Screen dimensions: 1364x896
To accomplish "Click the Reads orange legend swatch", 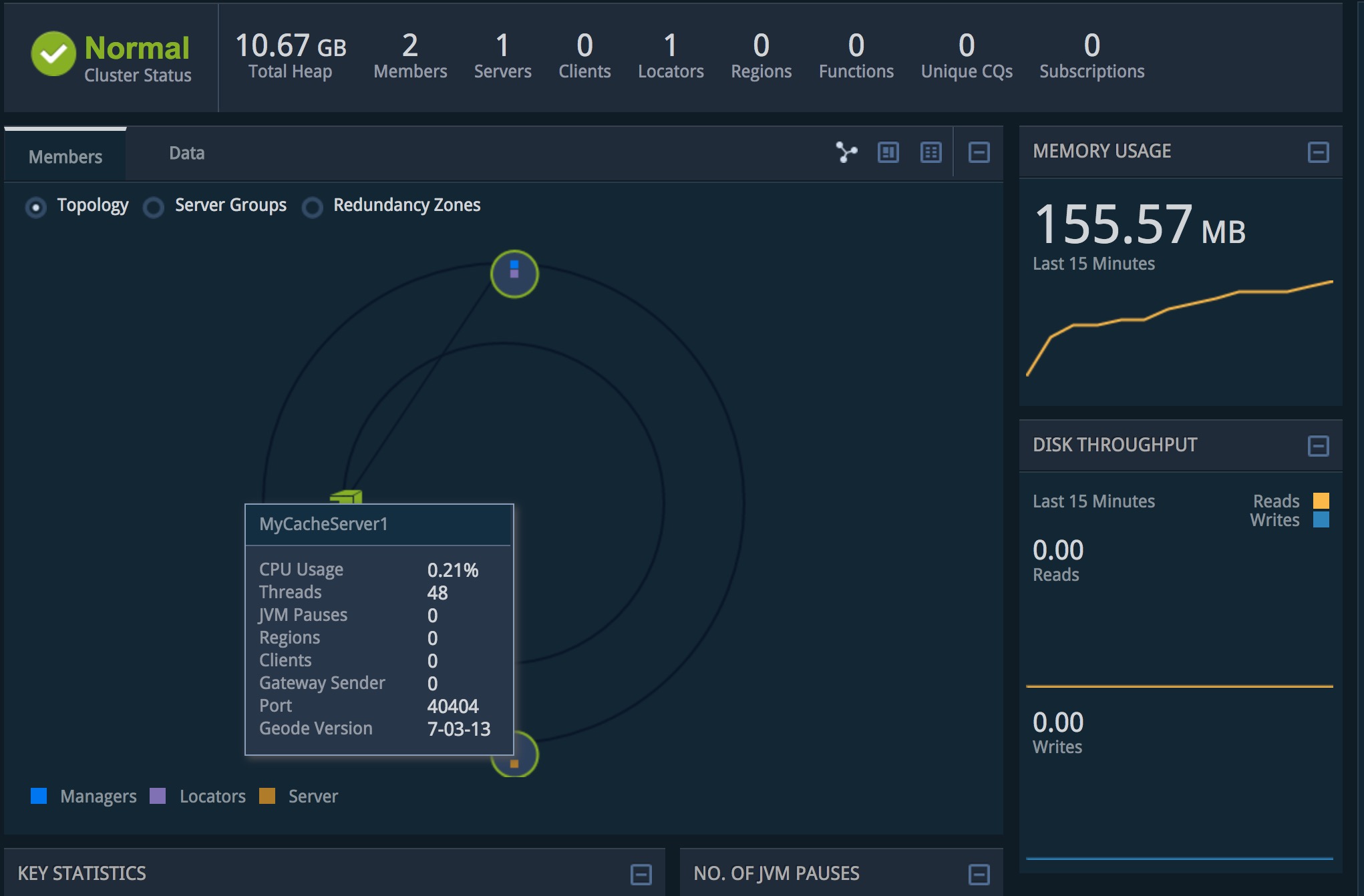I will click(1321, 501).
